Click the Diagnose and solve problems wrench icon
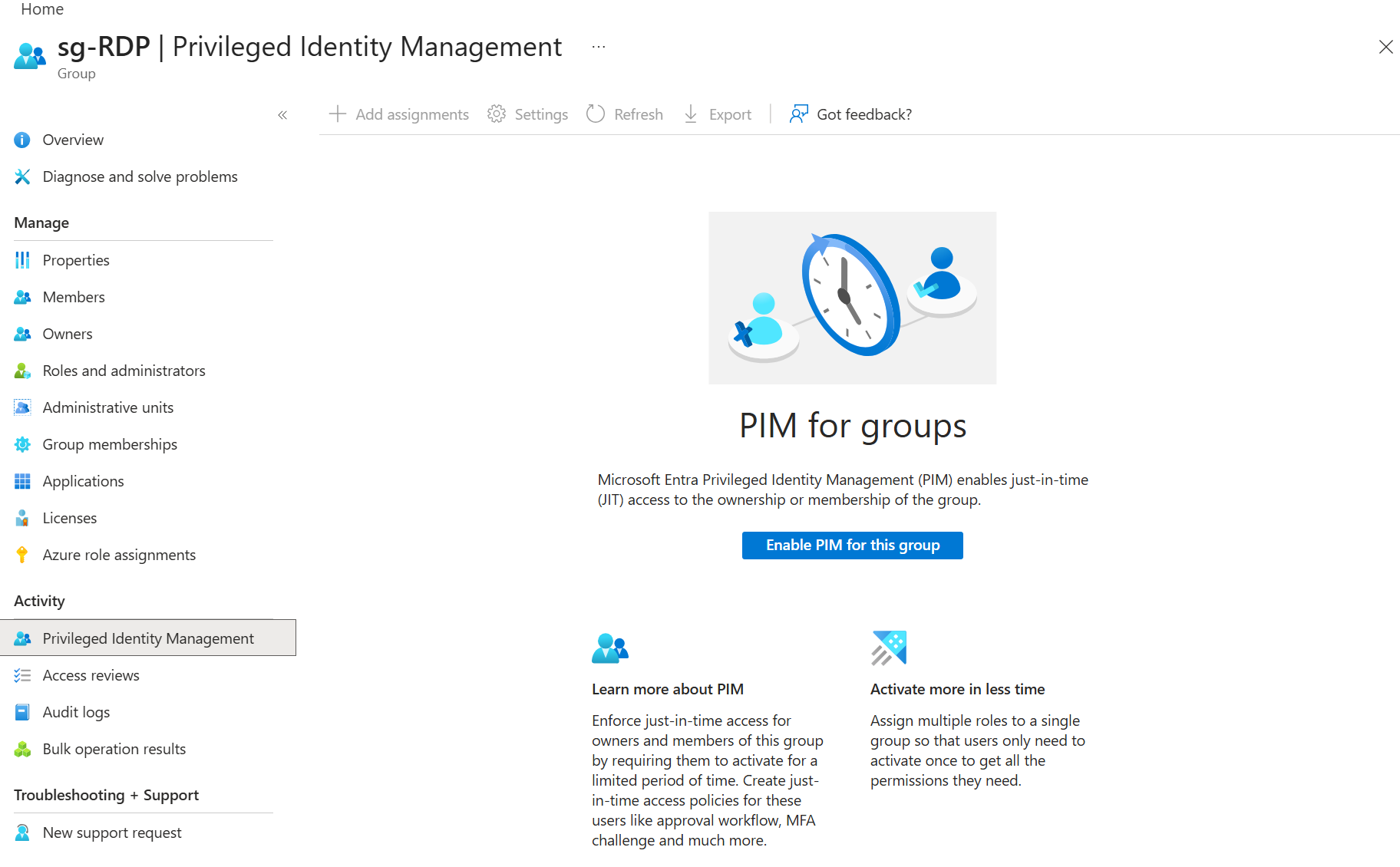This screenshot has width=1400, height=867. coord(22,177)
